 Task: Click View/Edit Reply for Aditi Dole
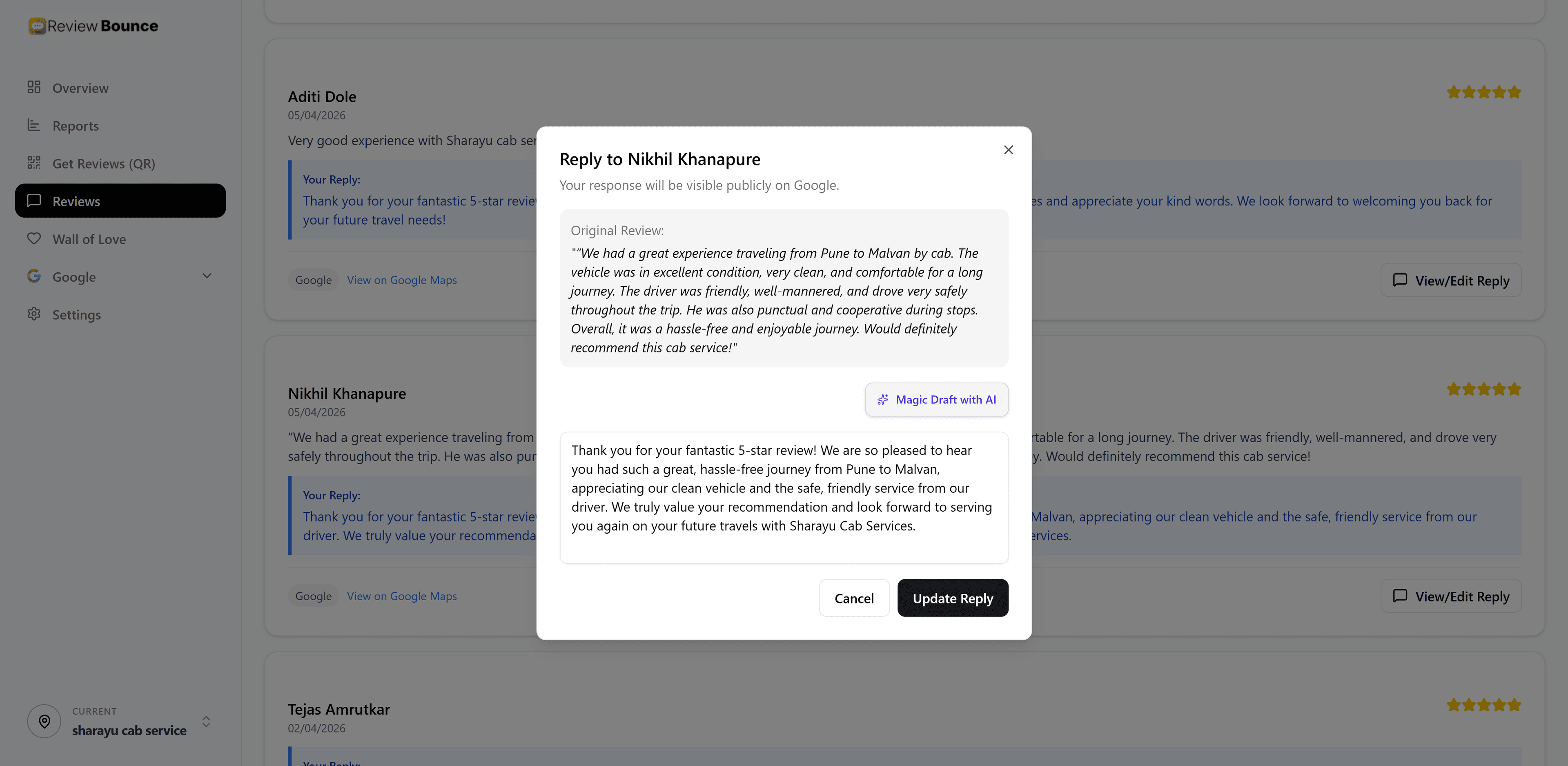coord(1450,280)
